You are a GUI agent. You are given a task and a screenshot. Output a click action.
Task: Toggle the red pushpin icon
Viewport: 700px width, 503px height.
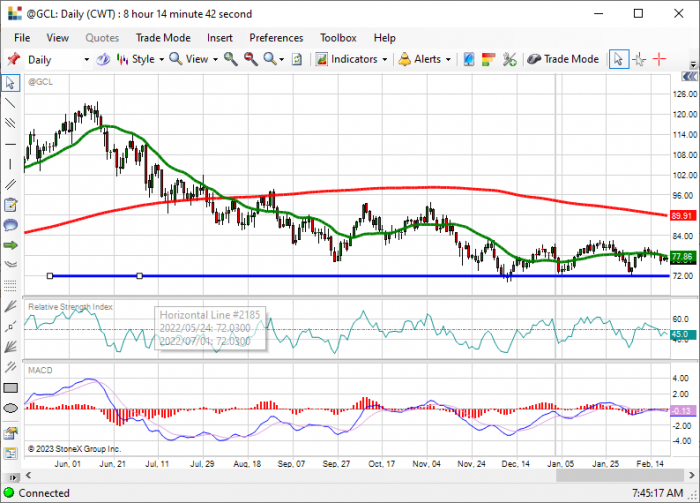pos(13,58)
